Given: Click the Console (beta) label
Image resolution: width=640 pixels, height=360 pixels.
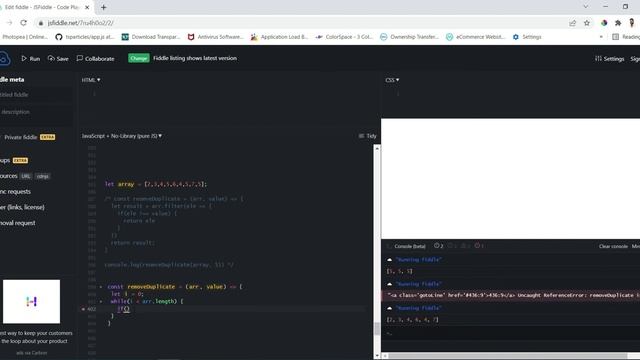Looking at the screenshot, I should click(x=410, y=246).
